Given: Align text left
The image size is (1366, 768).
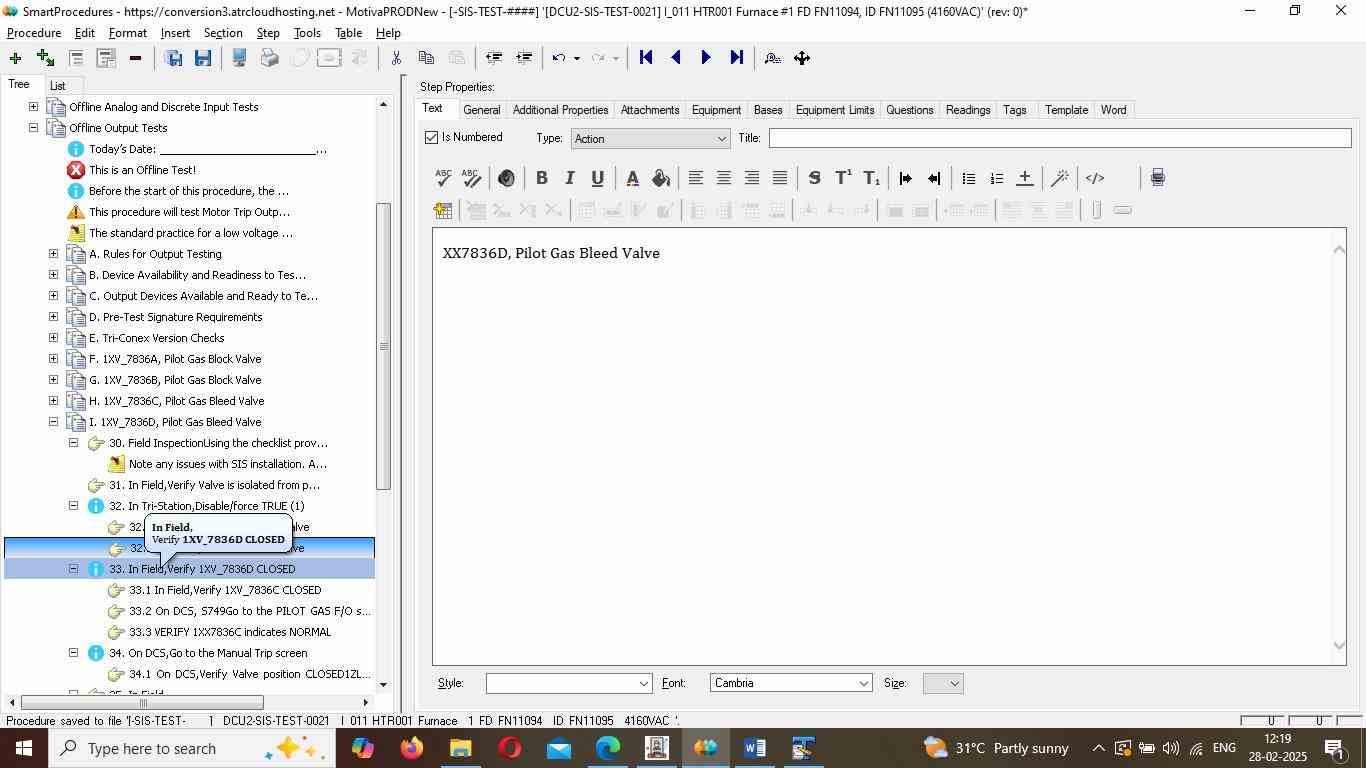Looking at the screenshot, I should [695, 178].
